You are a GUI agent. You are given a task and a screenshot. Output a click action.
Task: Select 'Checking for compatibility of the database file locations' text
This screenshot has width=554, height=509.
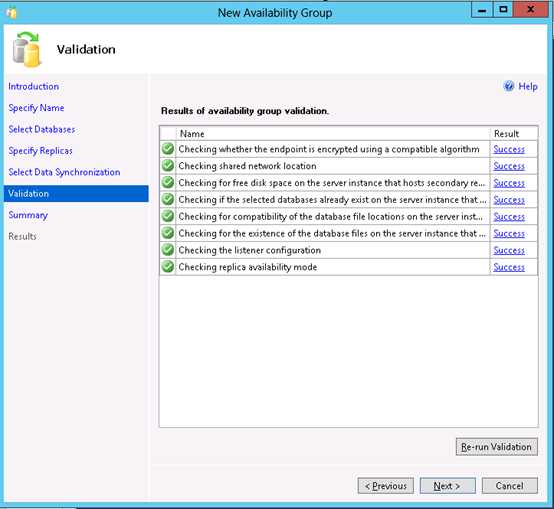point(330,217)
